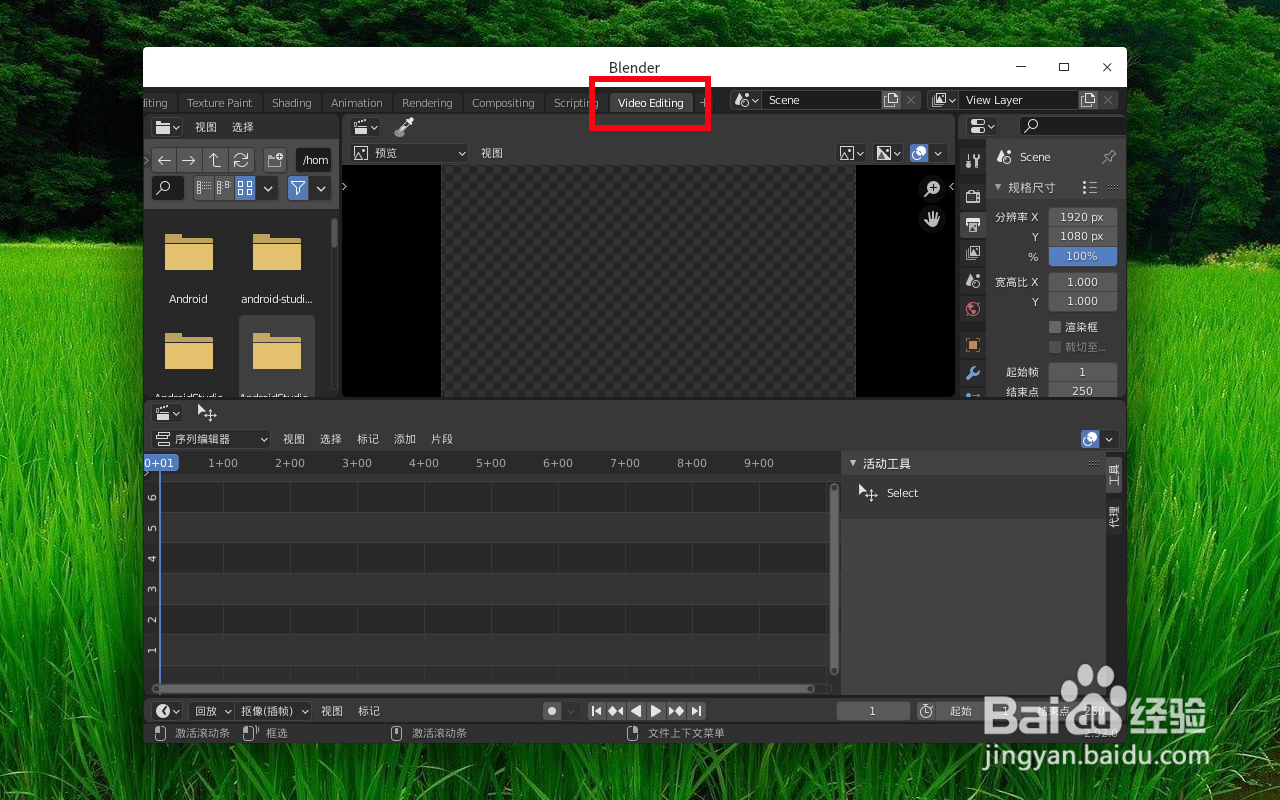
Task: Click the new scene copy icon beside Scene
Action: pos(891,100)
